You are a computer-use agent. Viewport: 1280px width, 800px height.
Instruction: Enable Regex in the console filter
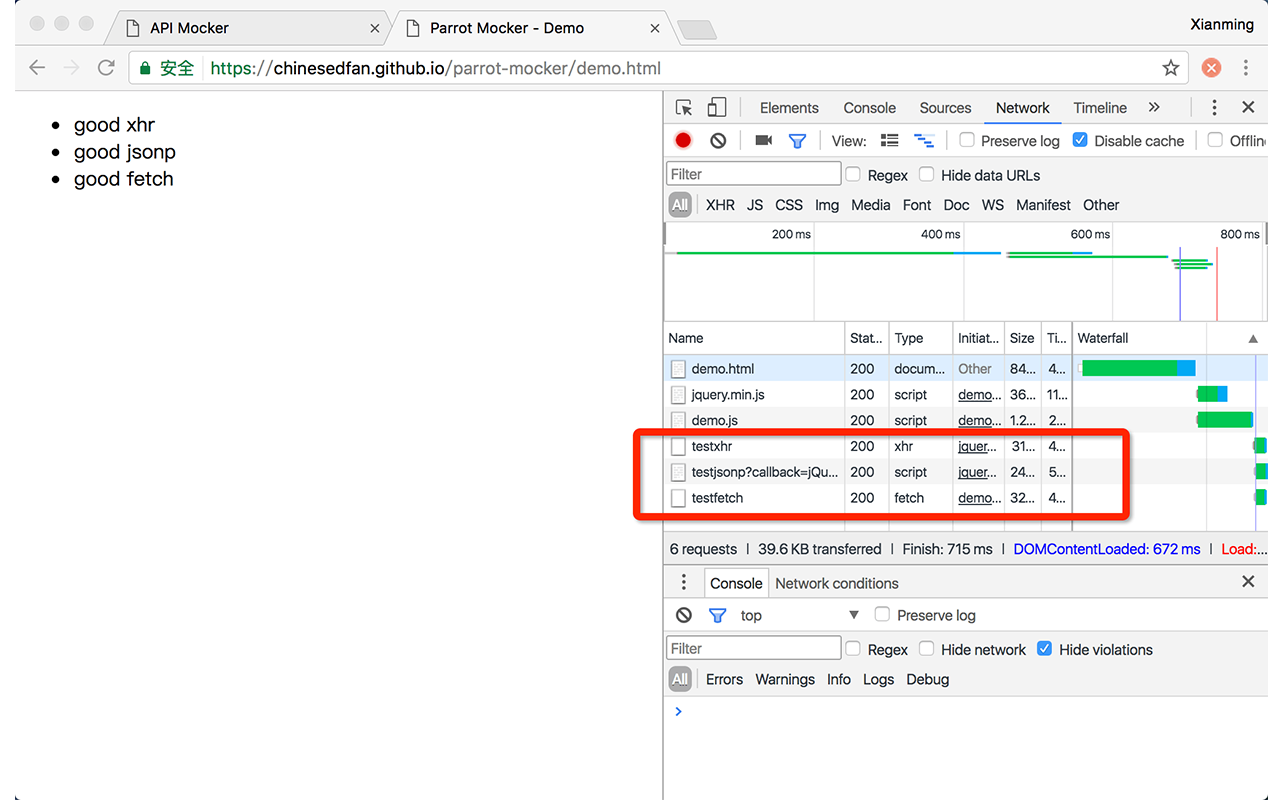[x=853, y=648]
